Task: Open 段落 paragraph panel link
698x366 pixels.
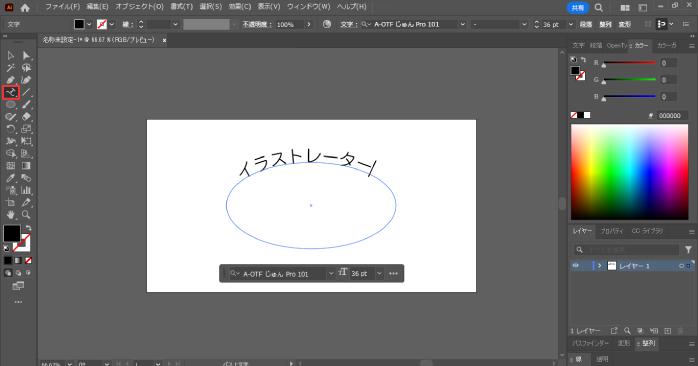Action: click(586, 24)
